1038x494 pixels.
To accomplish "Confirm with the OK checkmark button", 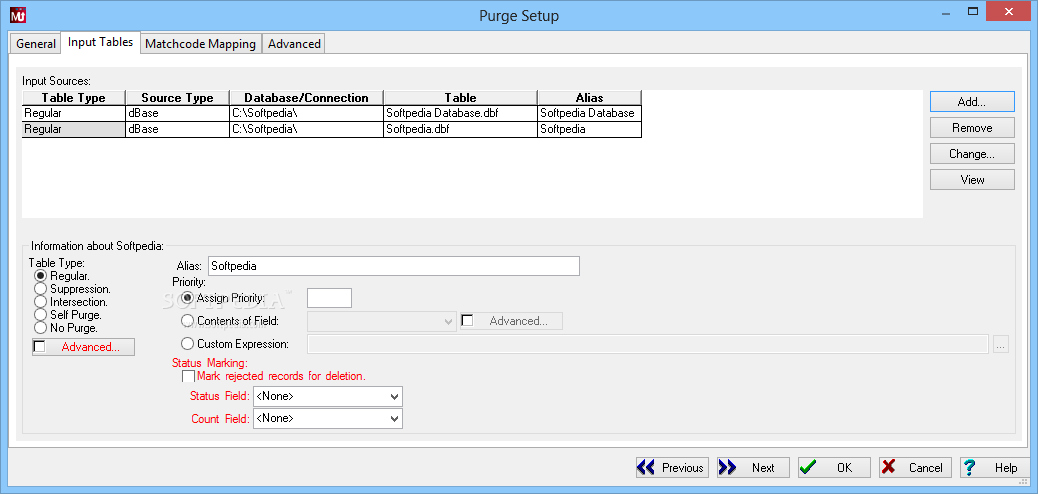I will 834,468.
